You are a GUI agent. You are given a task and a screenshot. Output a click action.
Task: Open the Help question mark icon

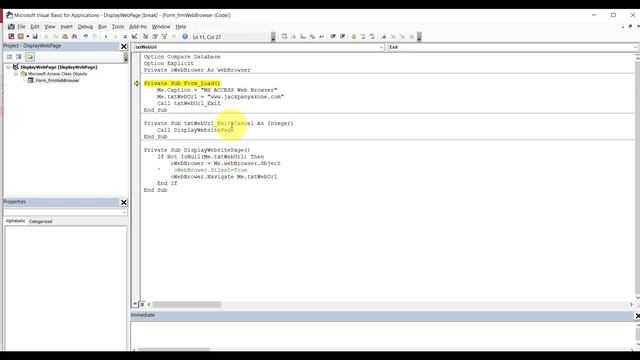[x=185, y=37]
